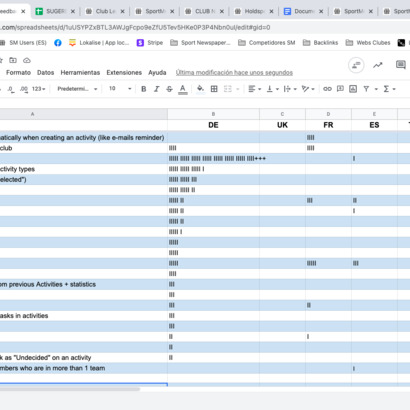Select the ES header cell
Screen dimensions: 410x410
[374, 125]
